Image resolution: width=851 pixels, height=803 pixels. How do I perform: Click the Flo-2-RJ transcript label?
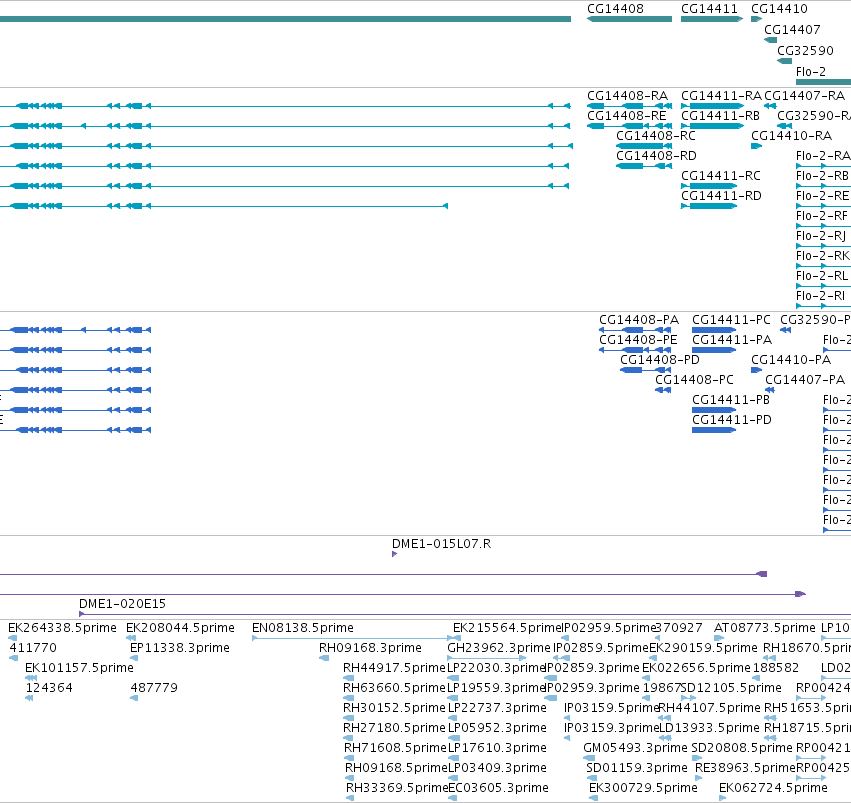[821, 236]
